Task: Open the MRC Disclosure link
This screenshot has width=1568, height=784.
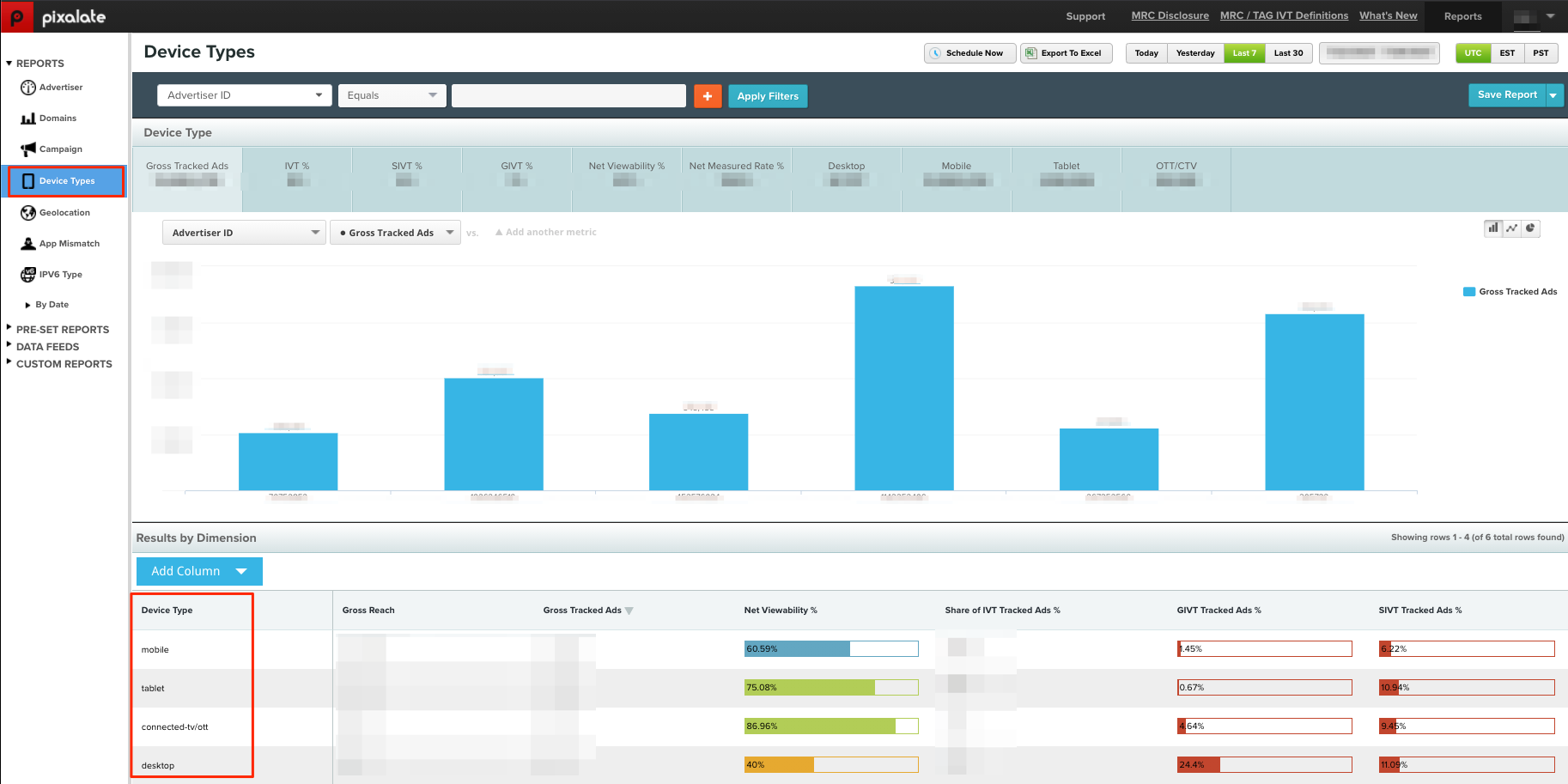Action: coord(1170,15)
